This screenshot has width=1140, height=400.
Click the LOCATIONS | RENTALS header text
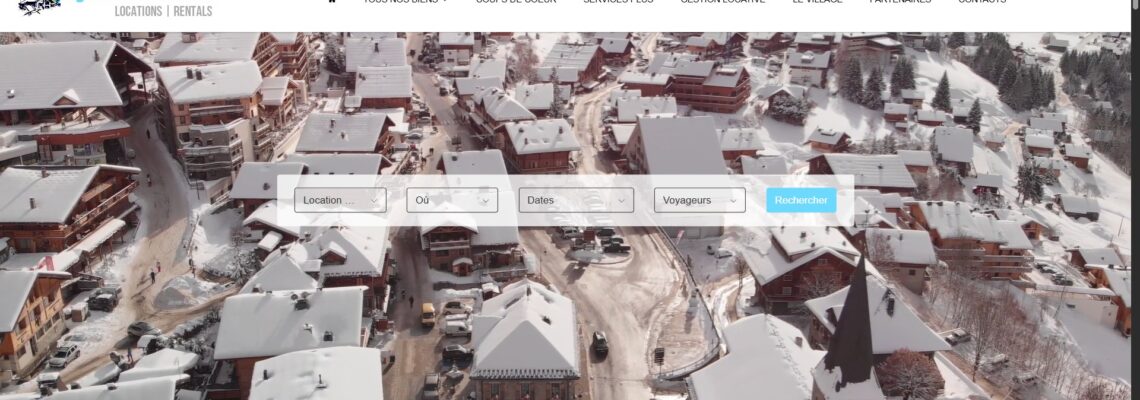tap(164, 12)
